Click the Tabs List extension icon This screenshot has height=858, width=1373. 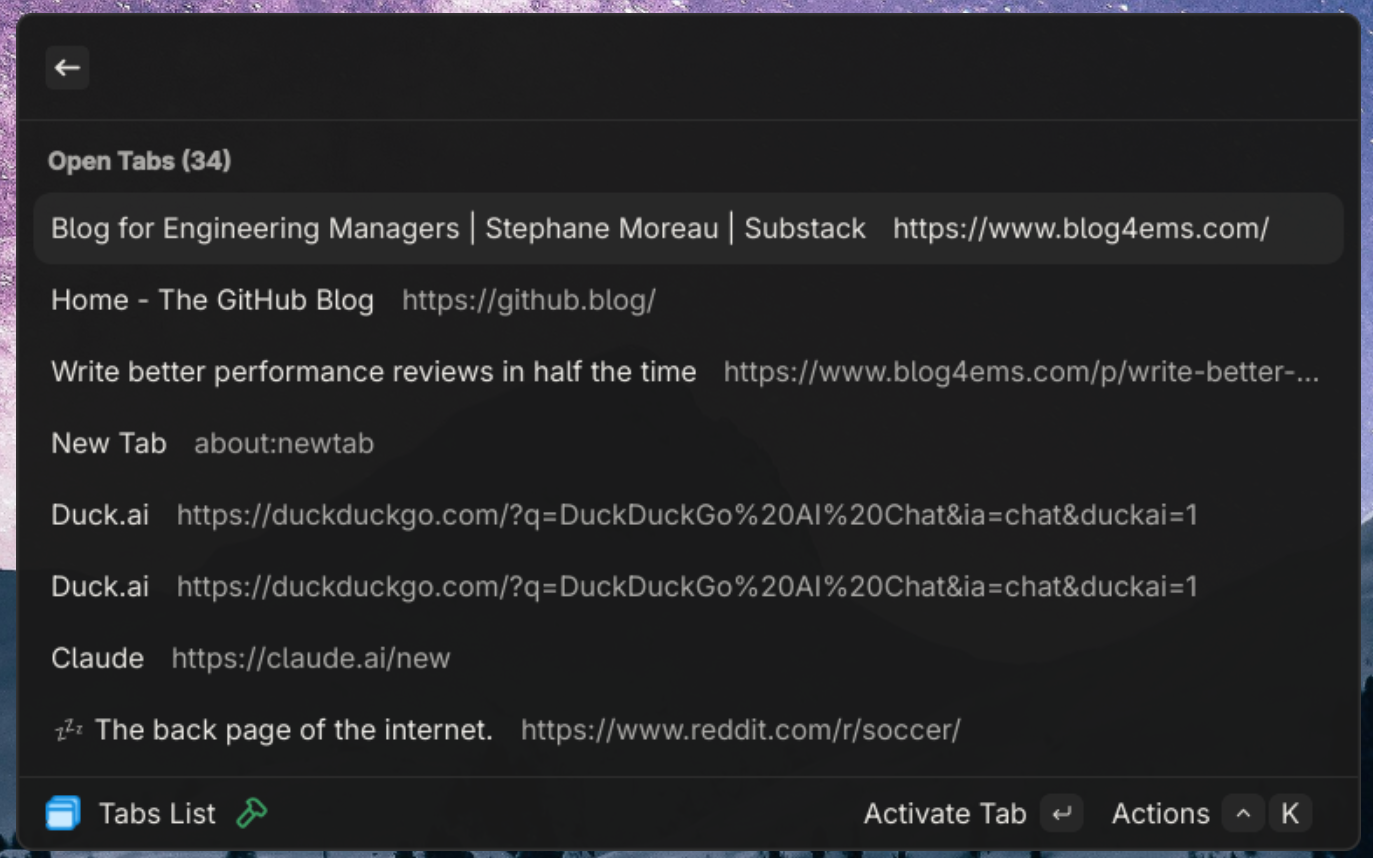tap(63, 813)
